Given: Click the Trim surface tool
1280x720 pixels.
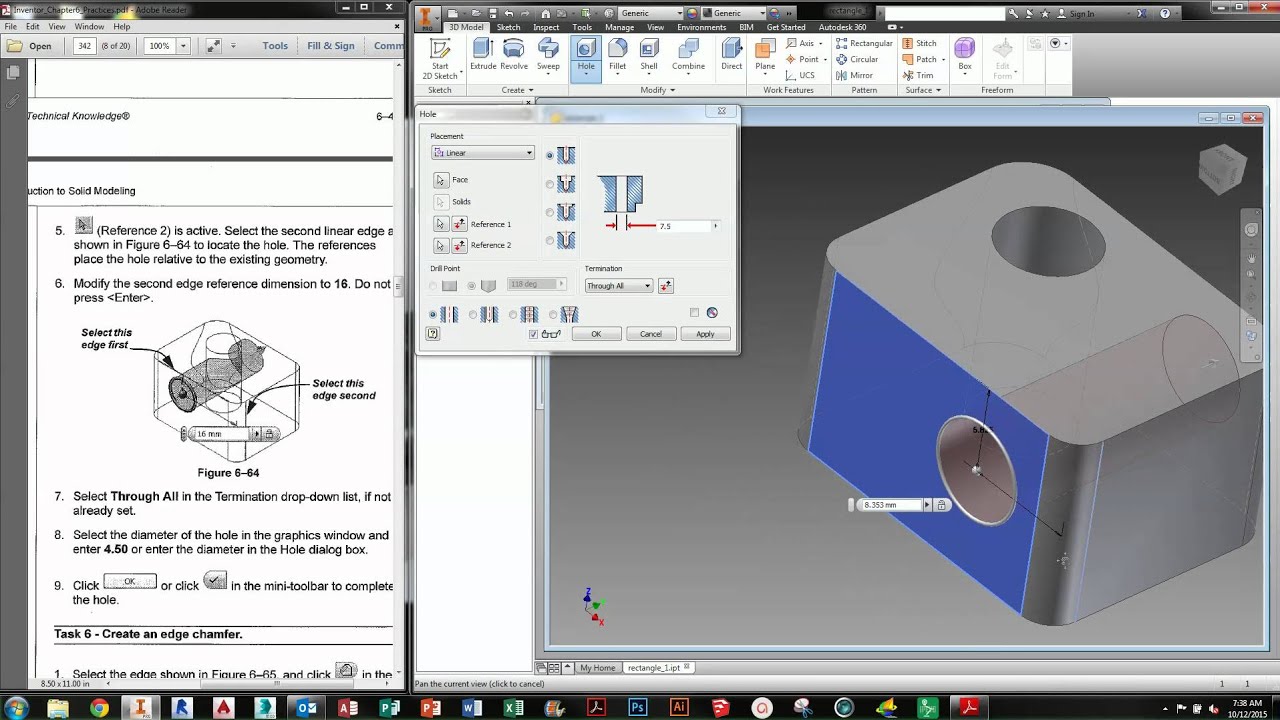Looking at the screenshot, I should [x=918, y=75].
